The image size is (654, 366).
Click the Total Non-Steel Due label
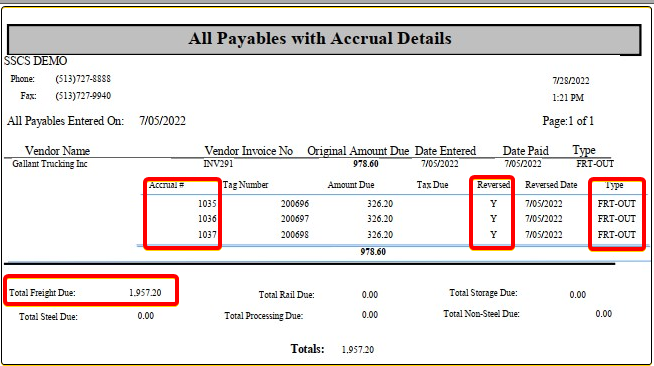[x=481, y=314]
